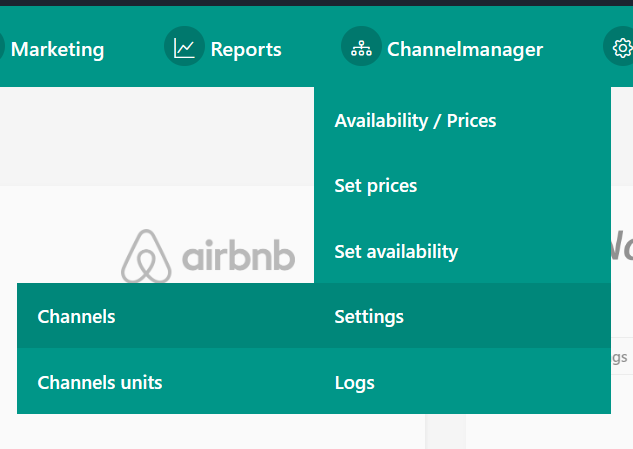Open the gear settings icon in navbar

621,47
